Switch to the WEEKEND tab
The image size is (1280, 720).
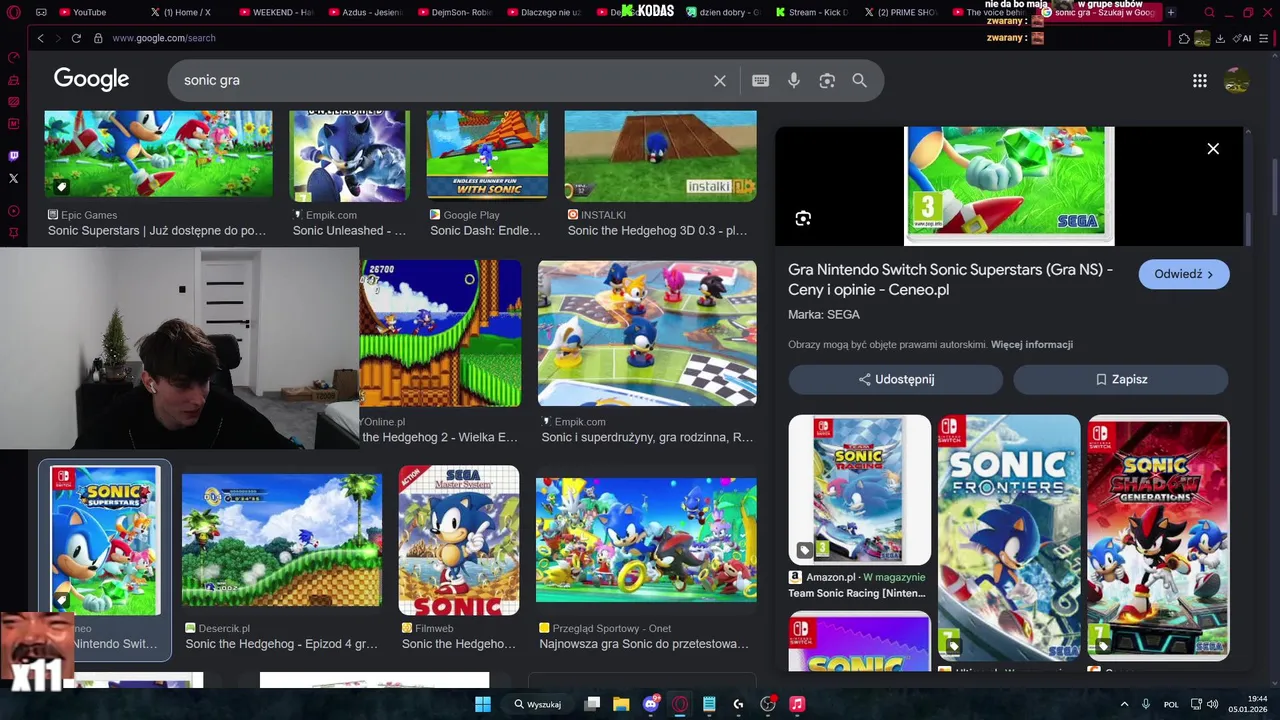tap(277, 12)
